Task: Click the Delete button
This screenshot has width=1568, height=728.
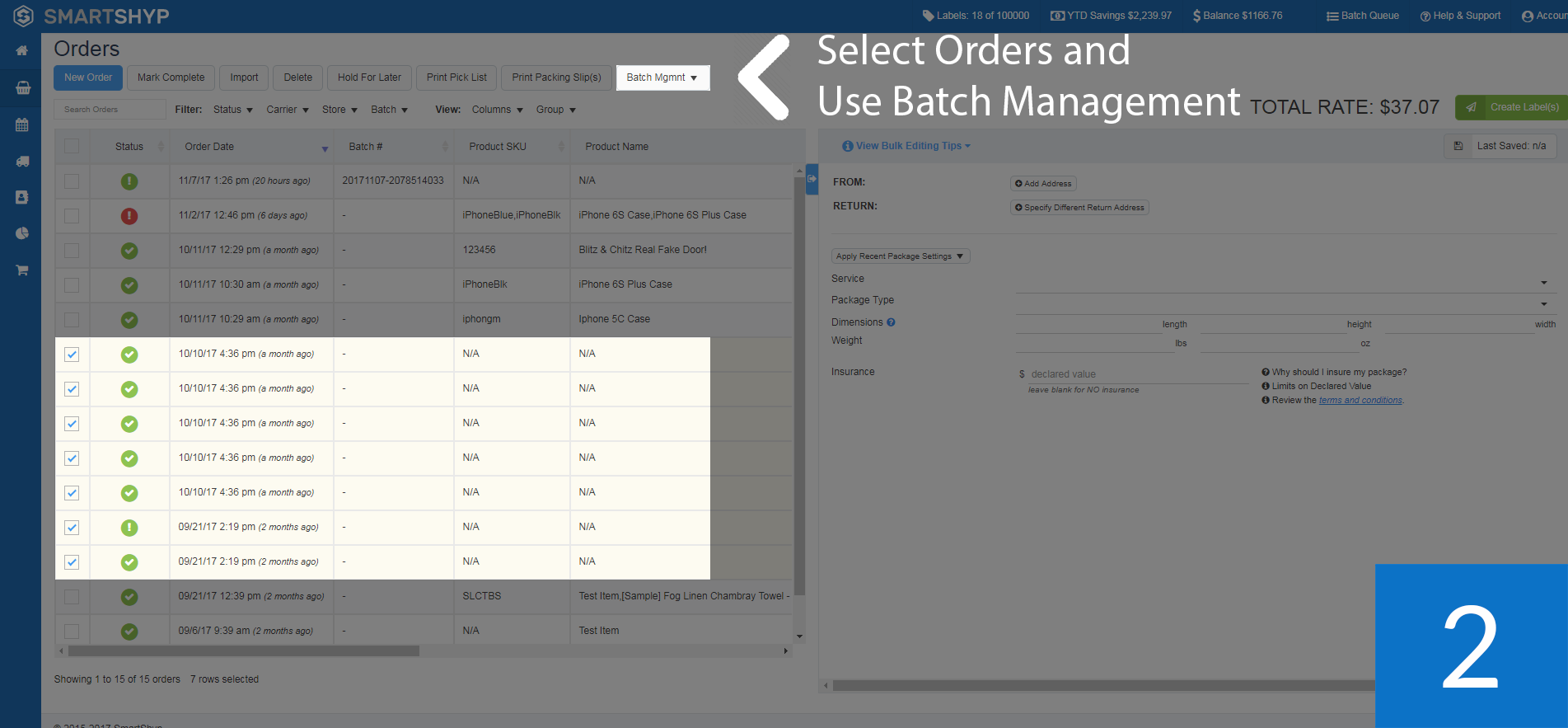Action: 298,77
